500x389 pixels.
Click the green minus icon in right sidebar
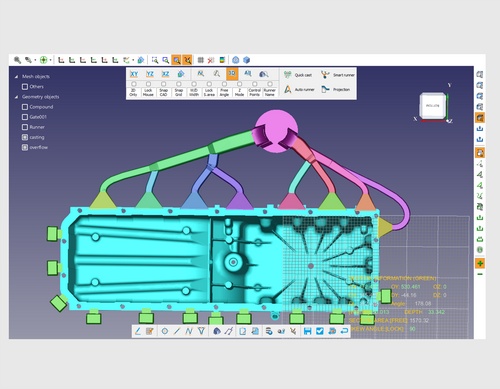point(480,274)
